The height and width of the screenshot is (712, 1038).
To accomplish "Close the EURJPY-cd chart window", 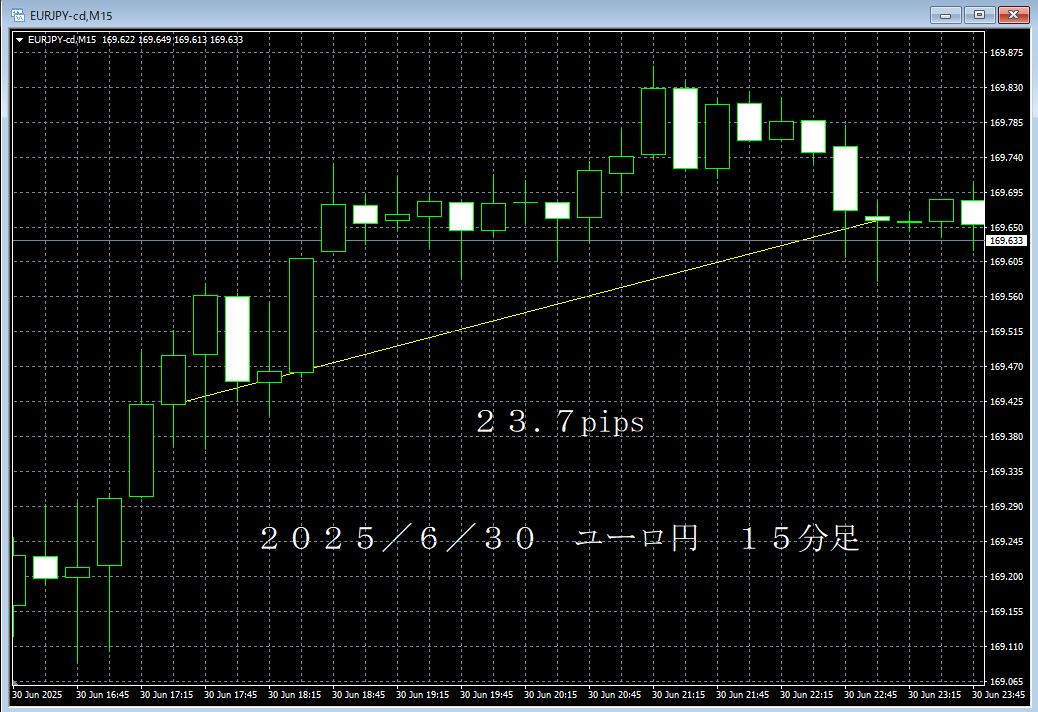I will tap(1012, 14).
